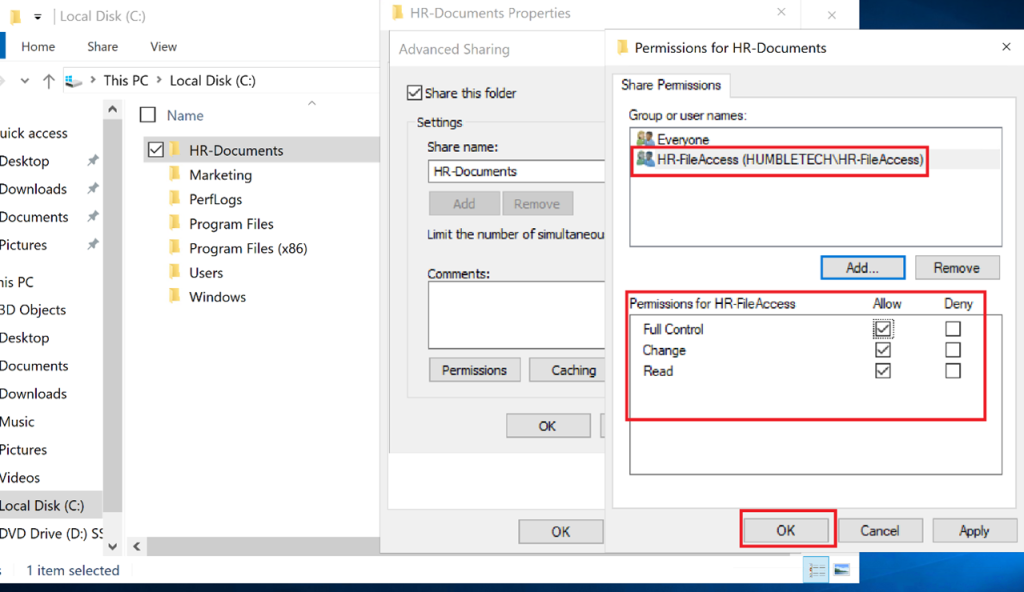Click the Share name text field

tap(515, 171)
